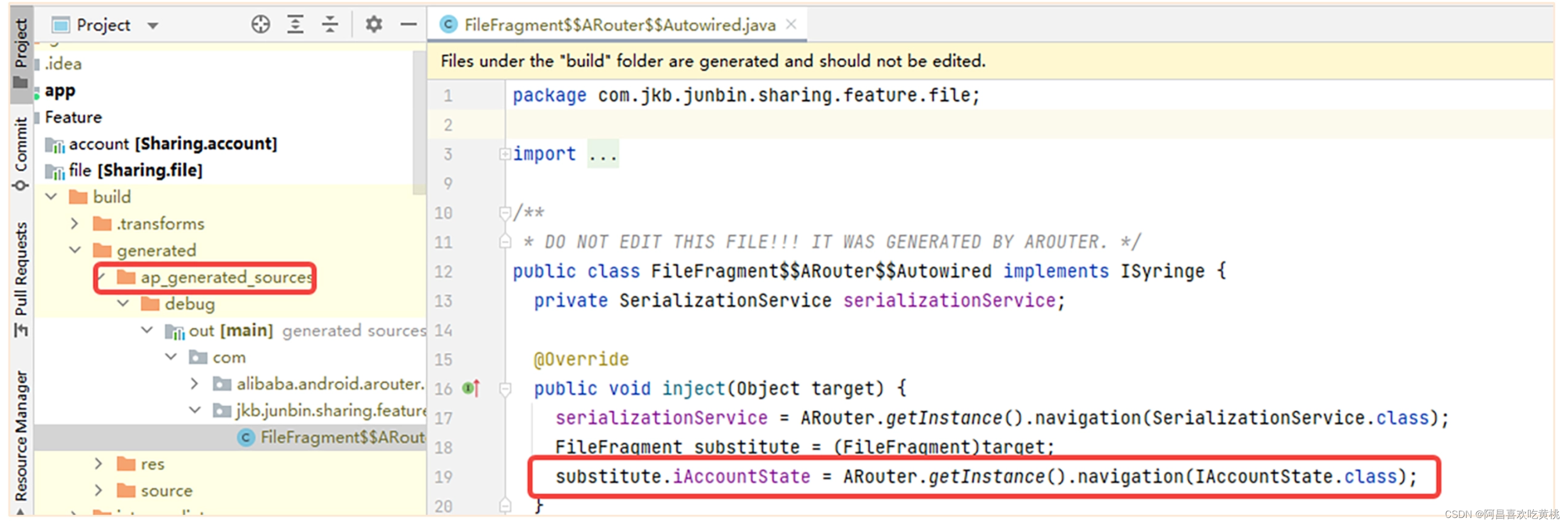Click serializationService field on line 13
This screenshot has height=525, width=1568.
point(949,300)
